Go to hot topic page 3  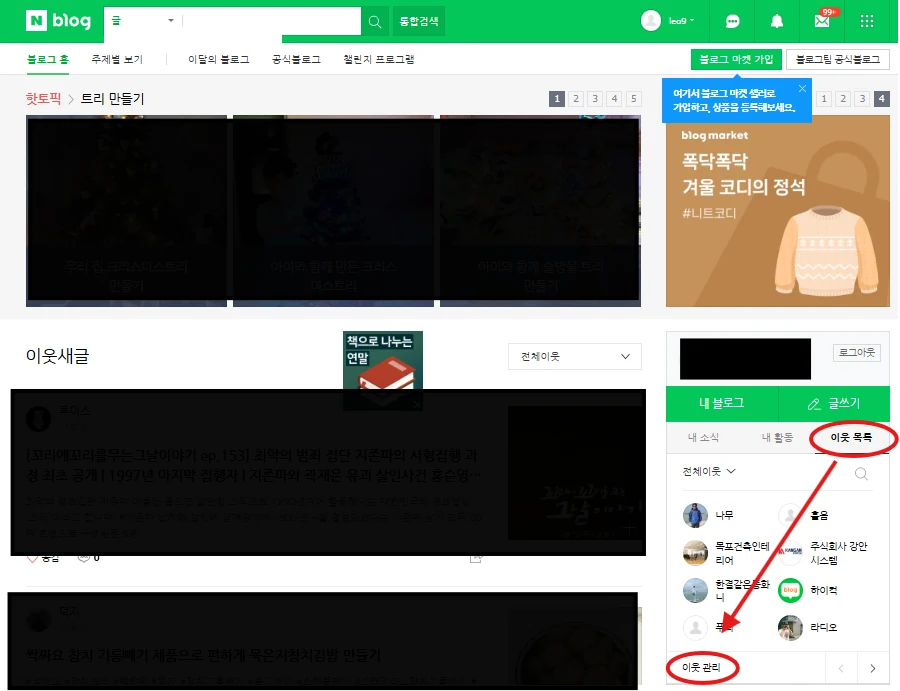pos(595,99)
